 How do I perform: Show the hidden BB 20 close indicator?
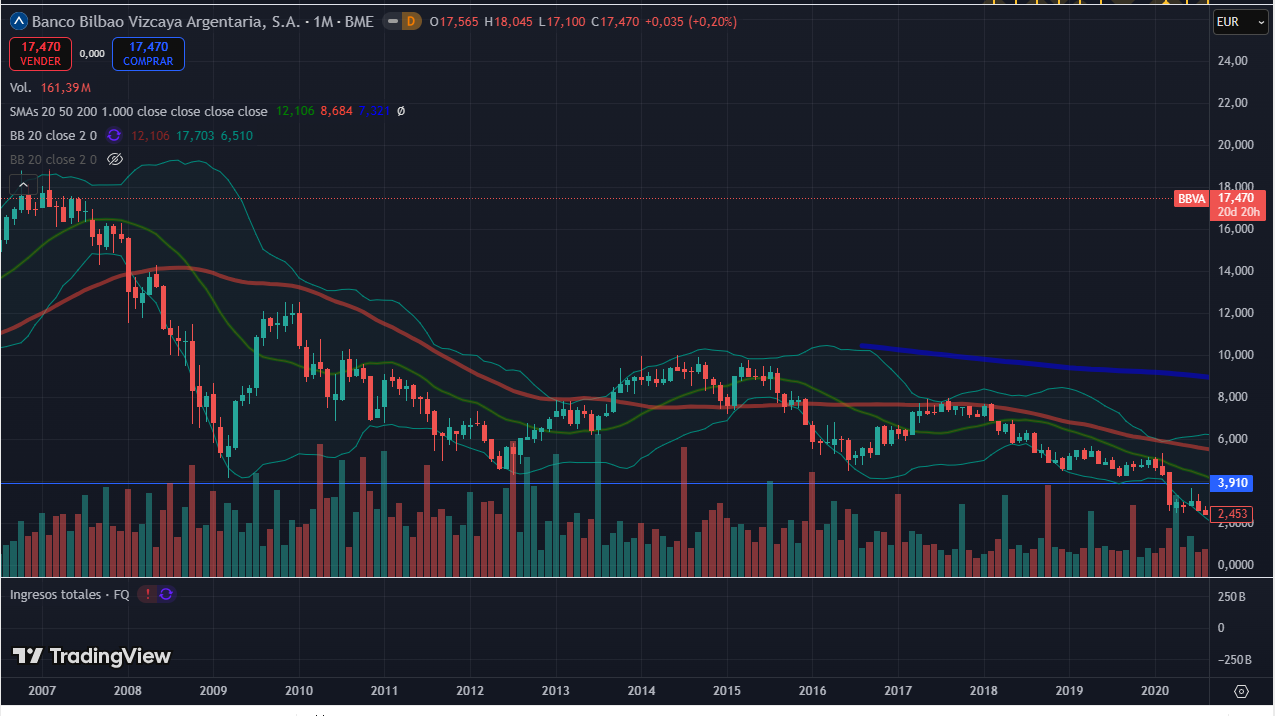tap(114, 160)
